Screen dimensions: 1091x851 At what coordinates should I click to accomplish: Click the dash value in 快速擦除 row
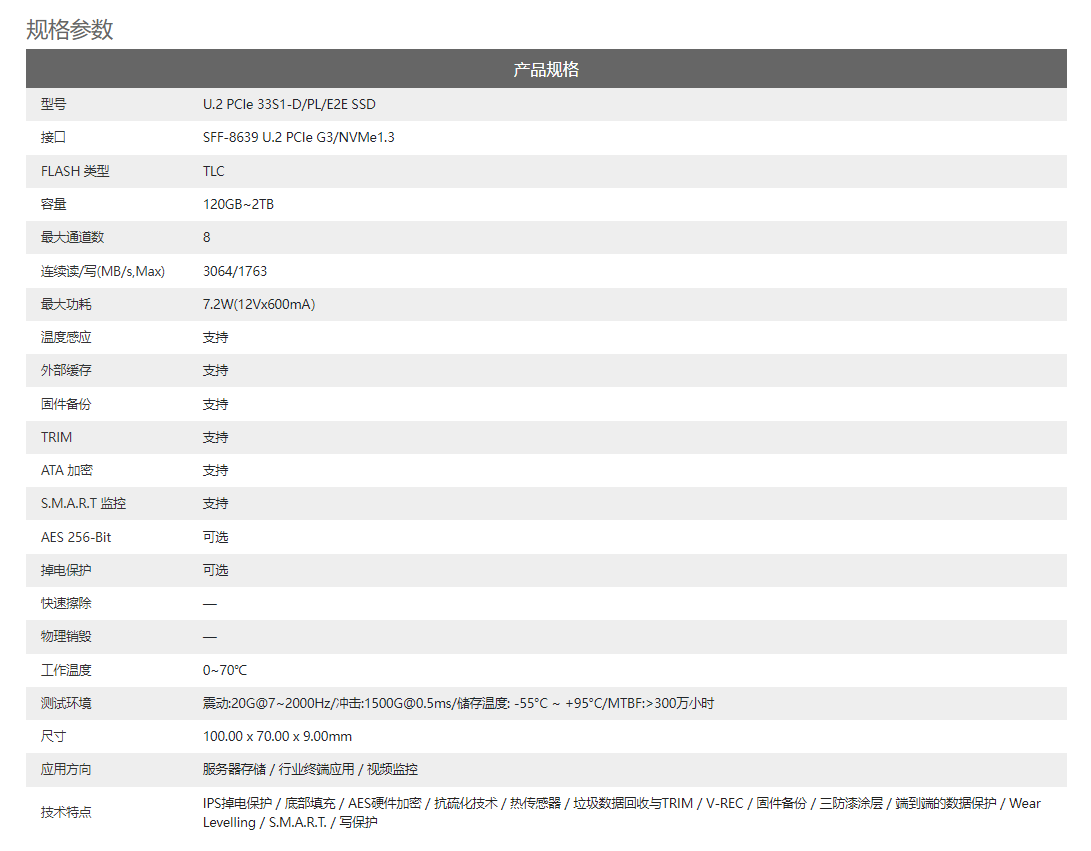pos(210,604)
